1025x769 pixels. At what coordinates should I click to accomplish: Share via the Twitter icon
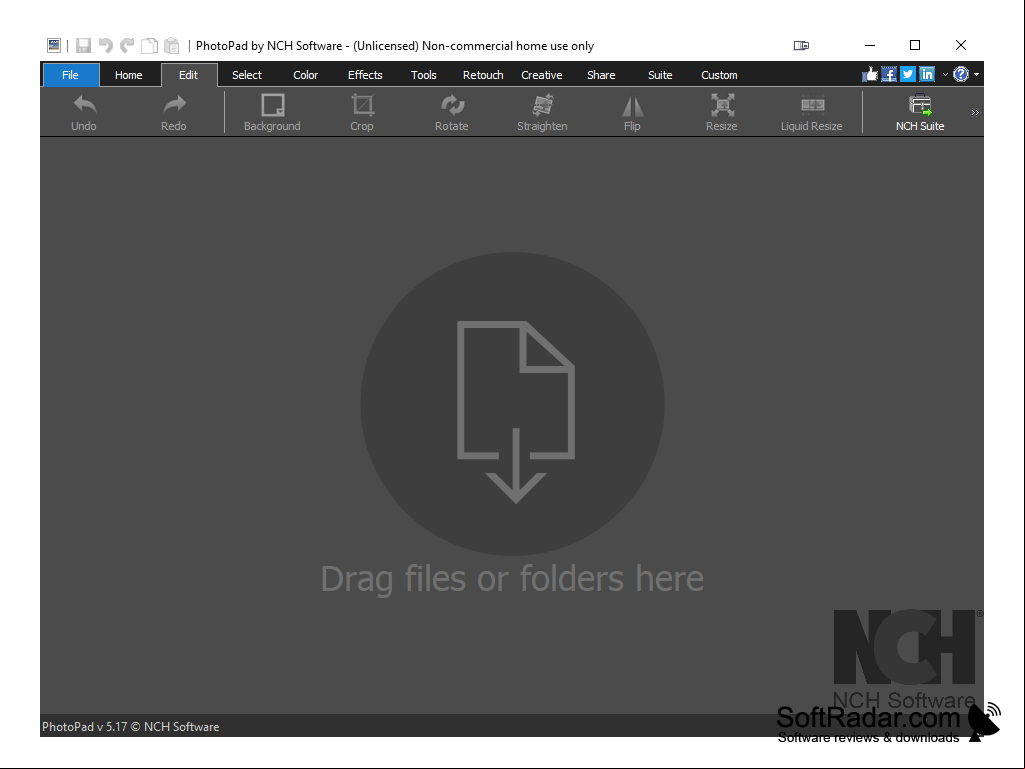click(x=907, y=75)
